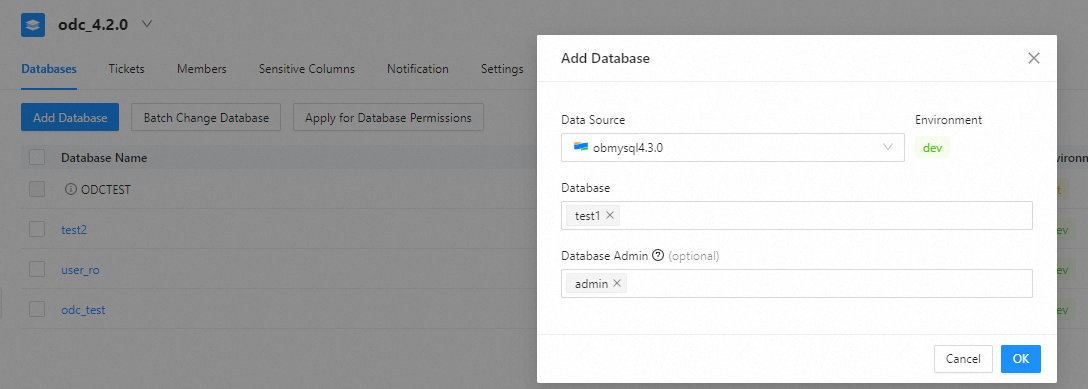Switch to the Tickets tab
1088x389 pixels.
point(126,69)
